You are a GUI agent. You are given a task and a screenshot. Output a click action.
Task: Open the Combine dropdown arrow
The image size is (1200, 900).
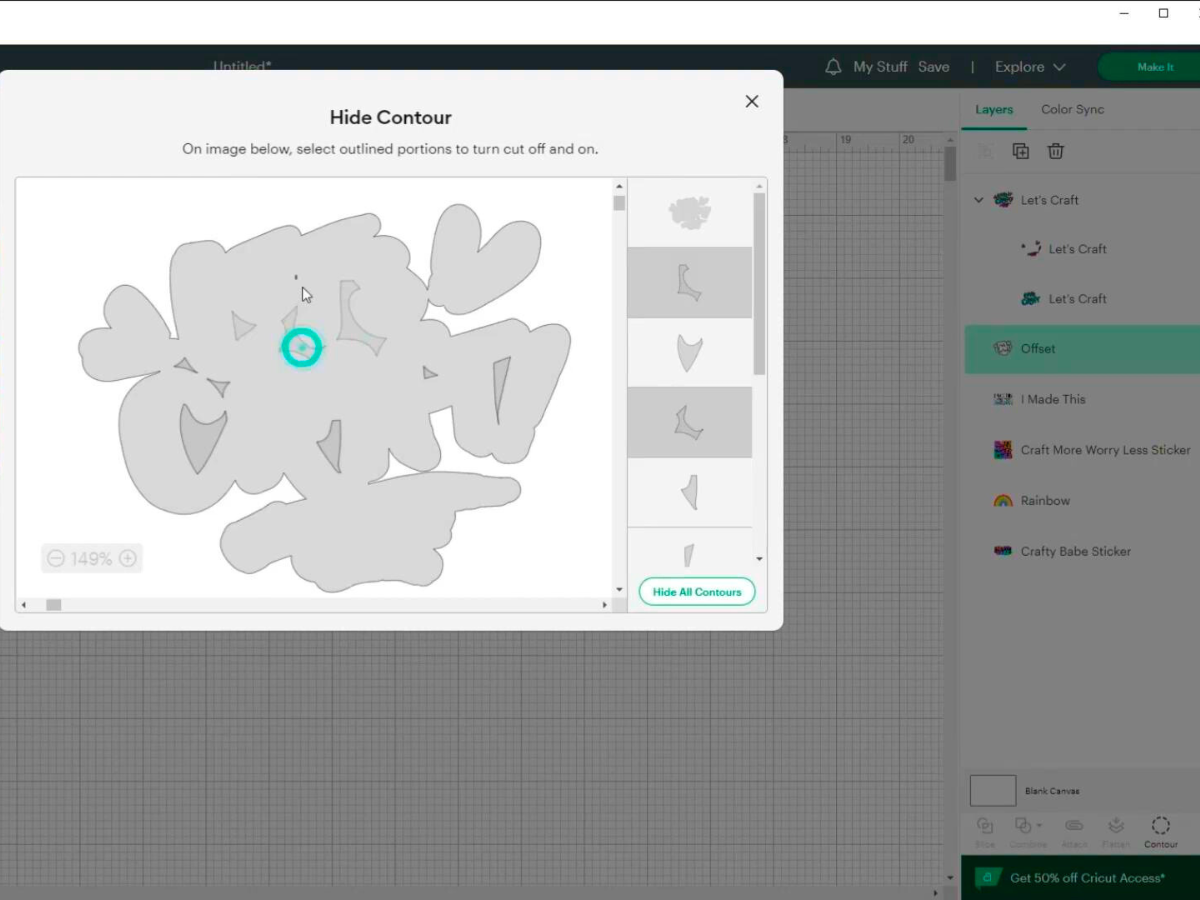point(1039,826)
